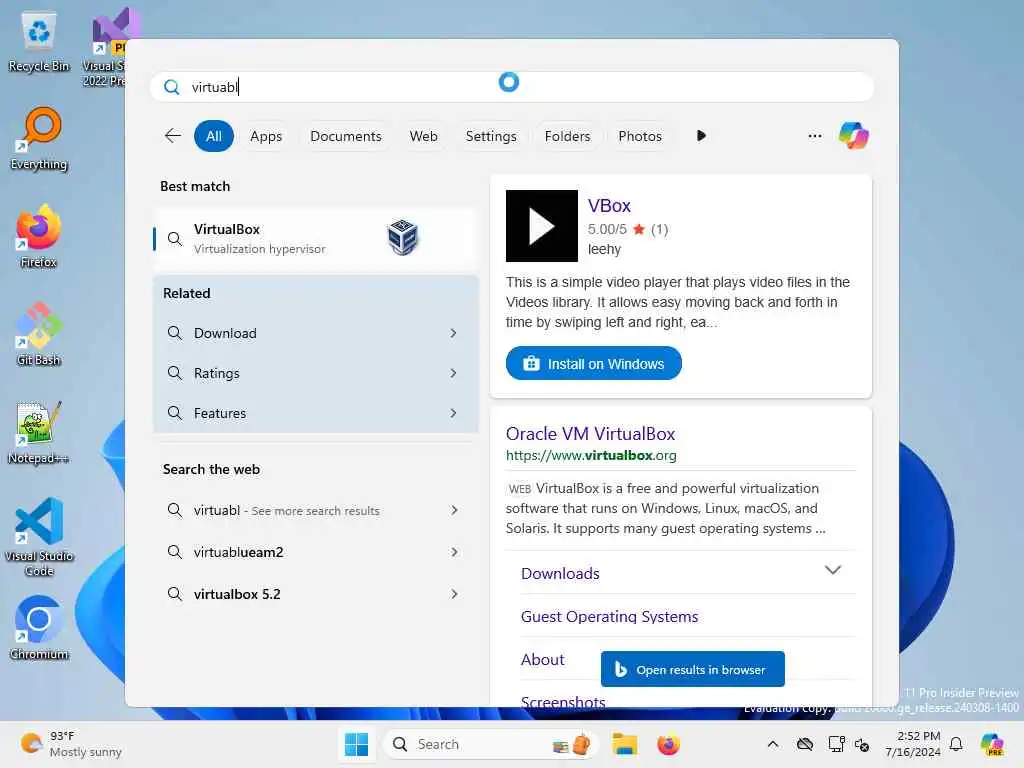Select the All filter tab

pos(214,136)
